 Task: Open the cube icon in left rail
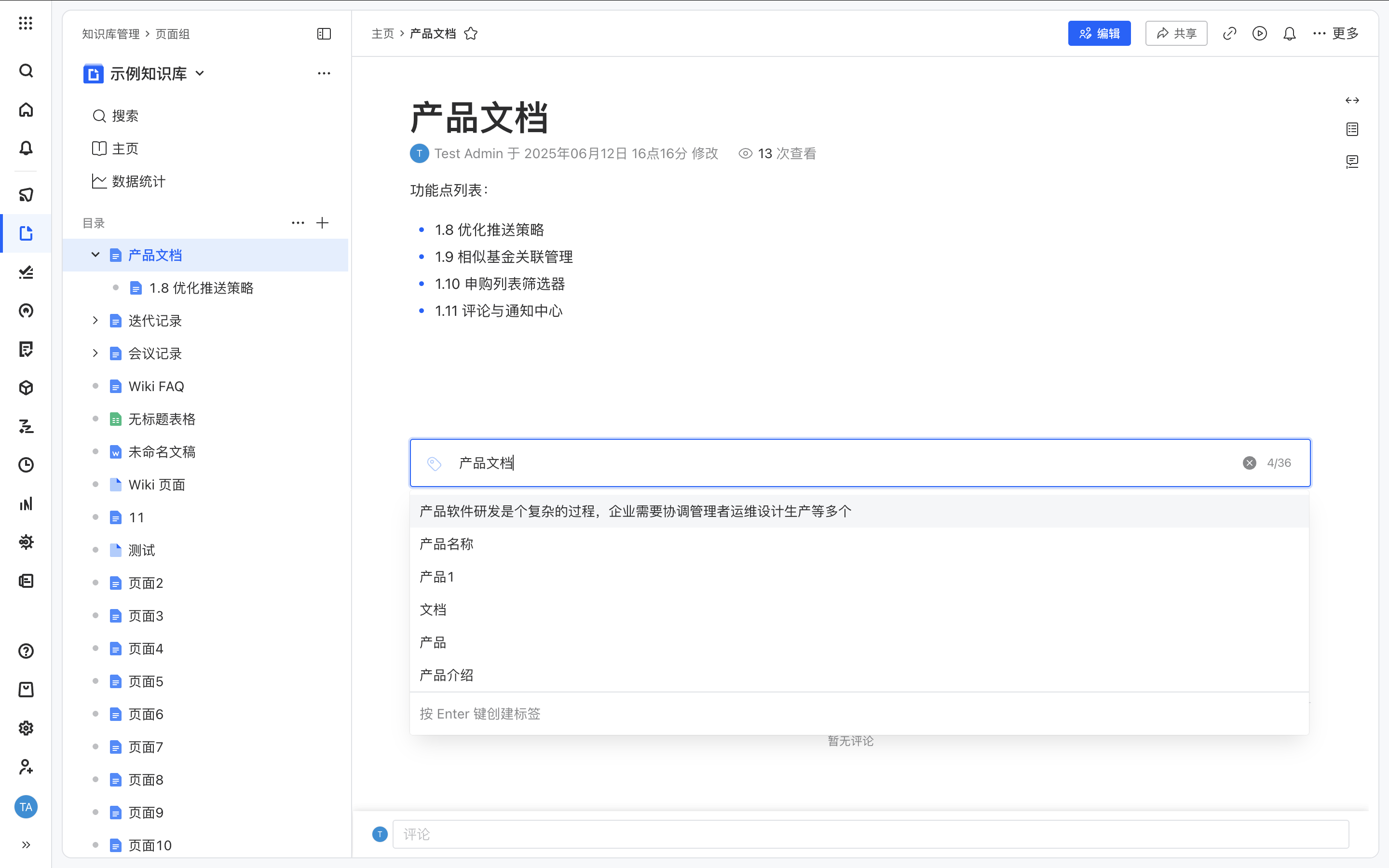tap(26, 388)
